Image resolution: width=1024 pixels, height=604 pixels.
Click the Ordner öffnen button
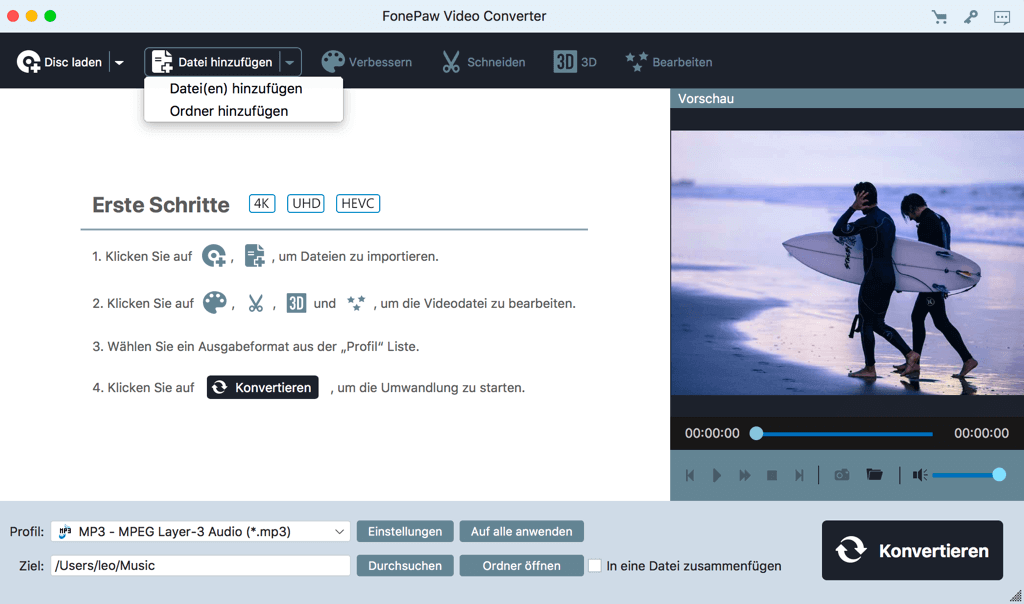coord(521,565)
